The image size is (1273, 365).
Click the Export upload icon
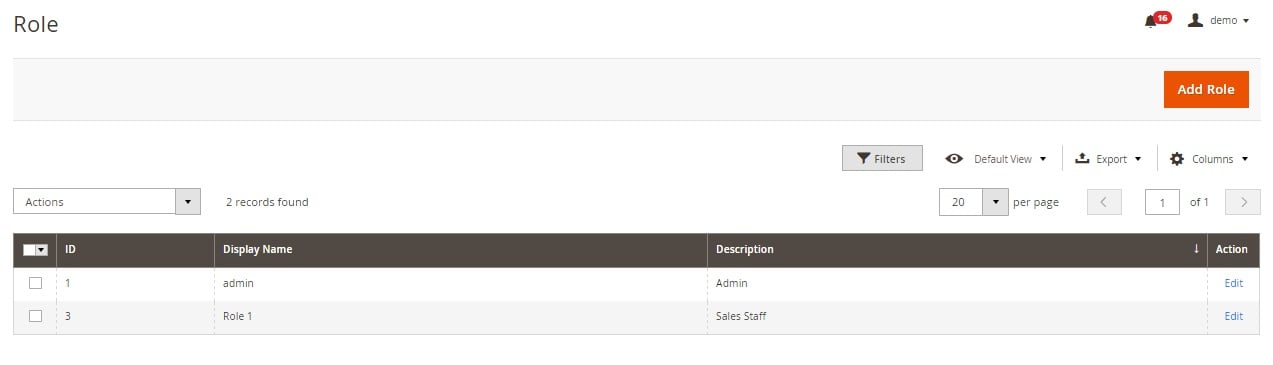pyautogui.click(x=1082, y=159)
